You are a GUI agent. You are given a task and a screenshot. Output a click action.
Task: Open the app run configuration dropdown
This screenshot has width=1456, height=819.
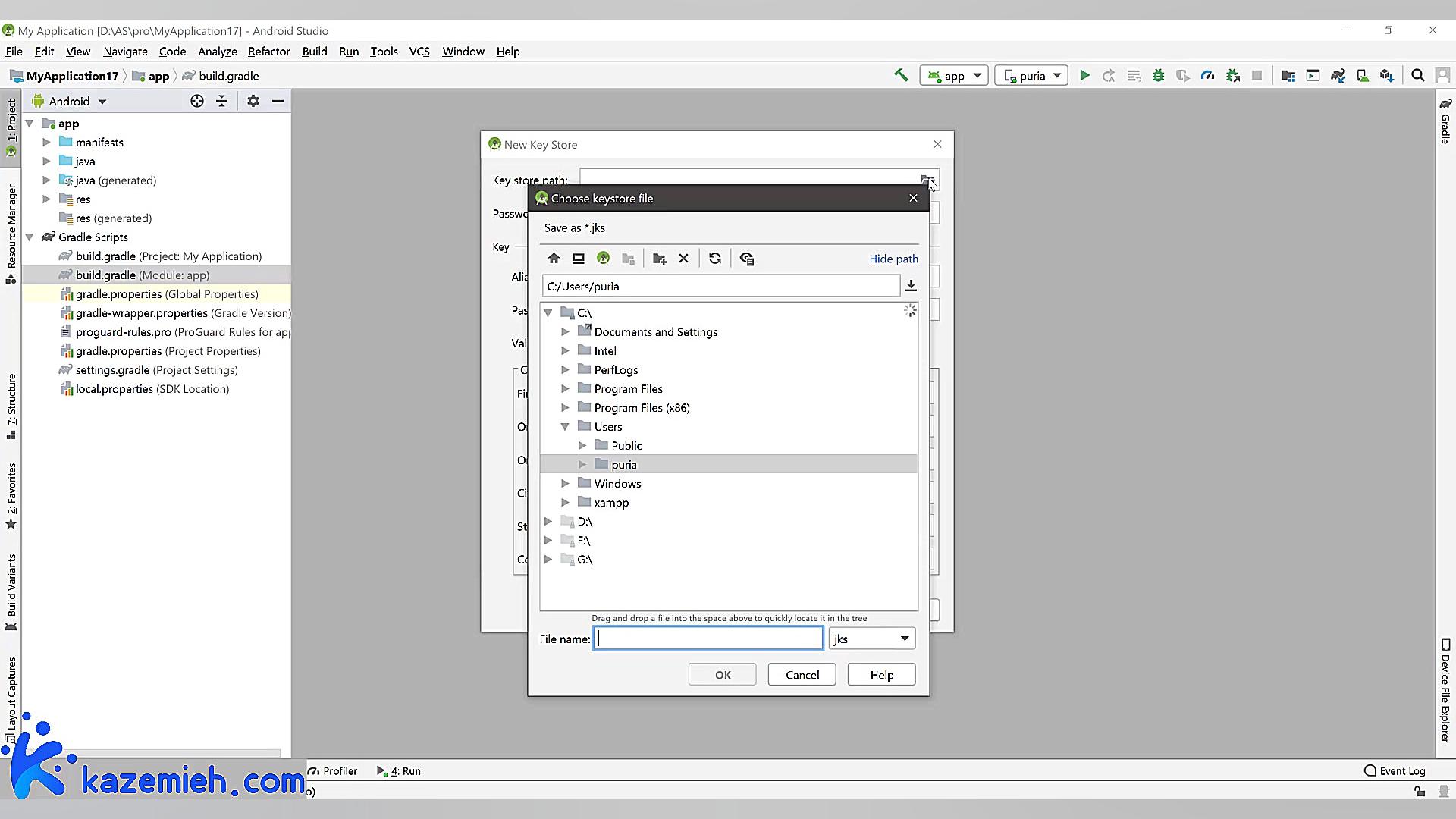tap(954, 75)
